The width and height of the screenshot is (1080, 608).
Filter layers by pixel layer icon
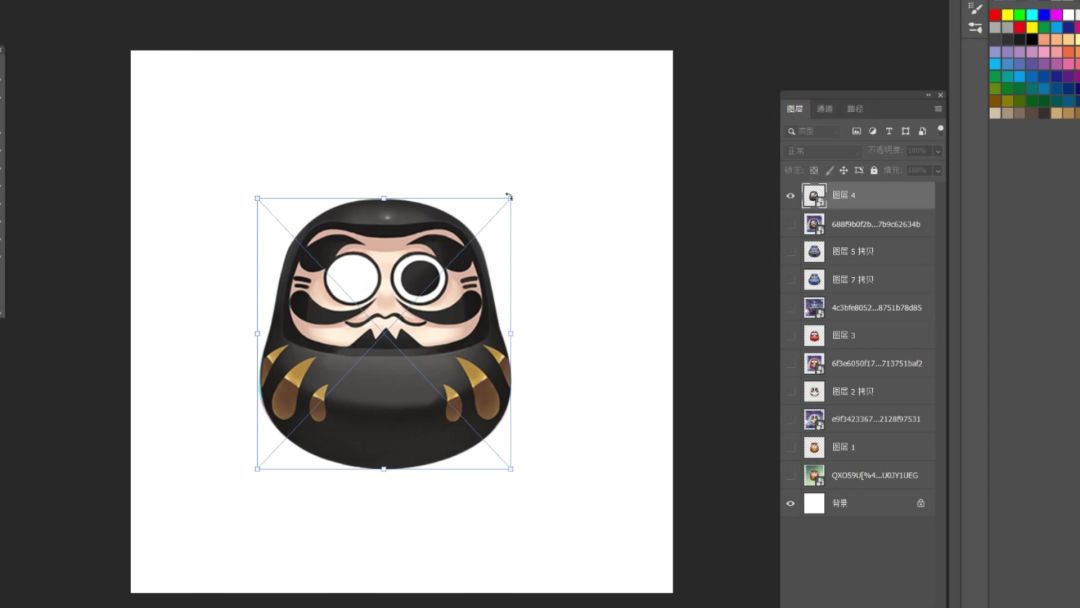click(856, 131)
